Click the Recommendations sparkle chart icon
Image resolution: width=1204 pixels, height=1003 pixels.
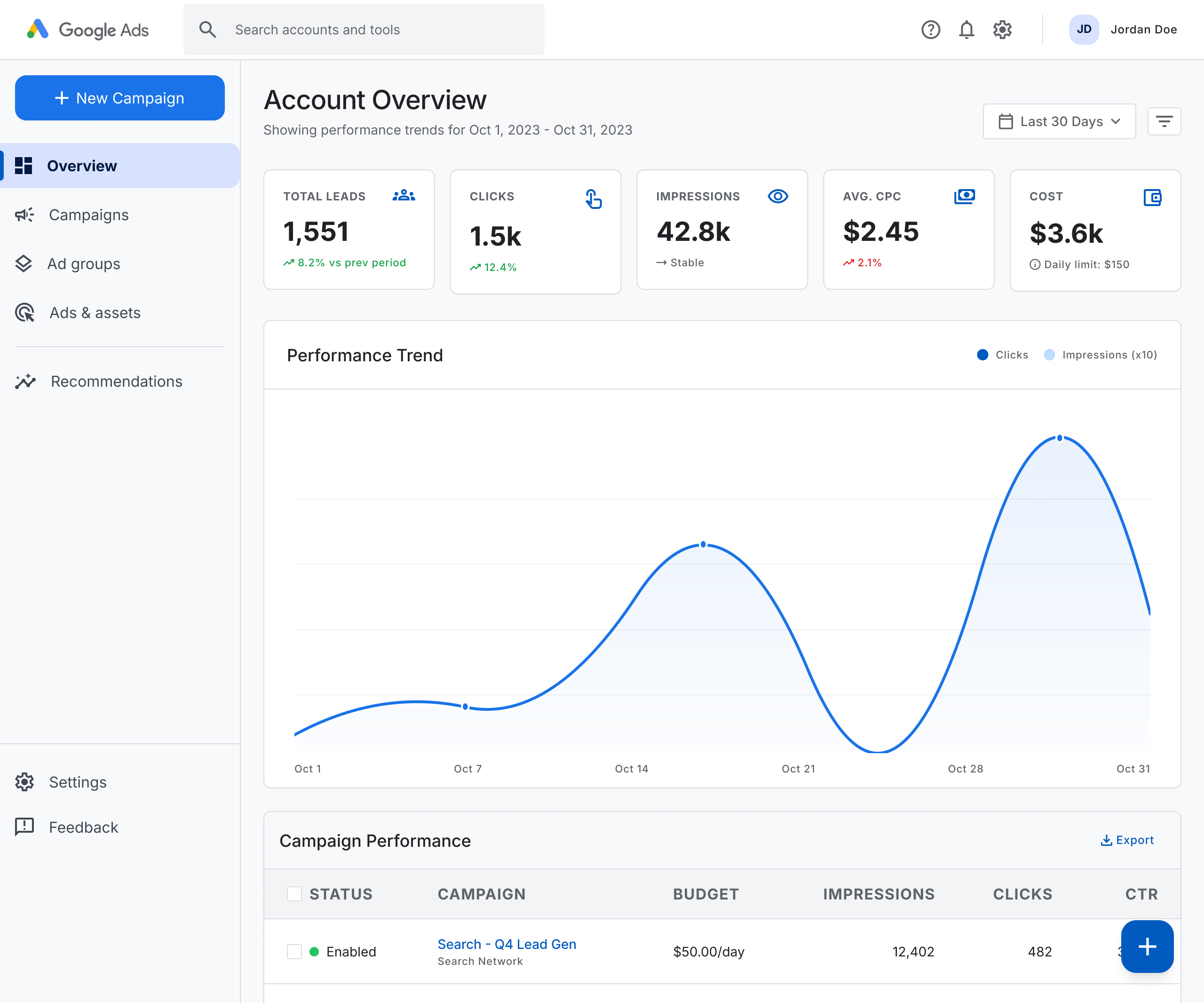point(25,382)
